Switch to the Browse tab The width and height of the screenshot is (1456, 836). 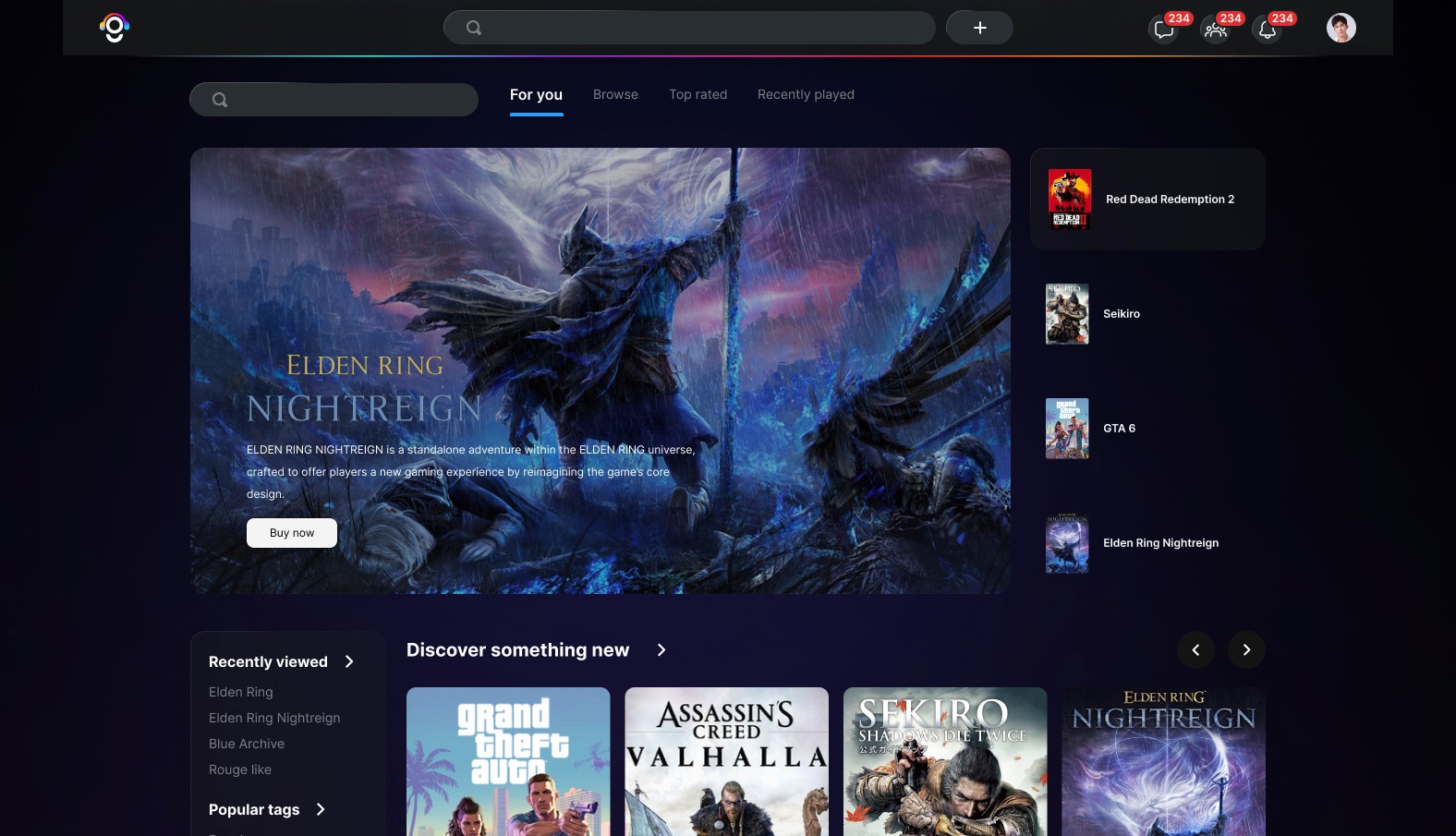click(615, 94)
